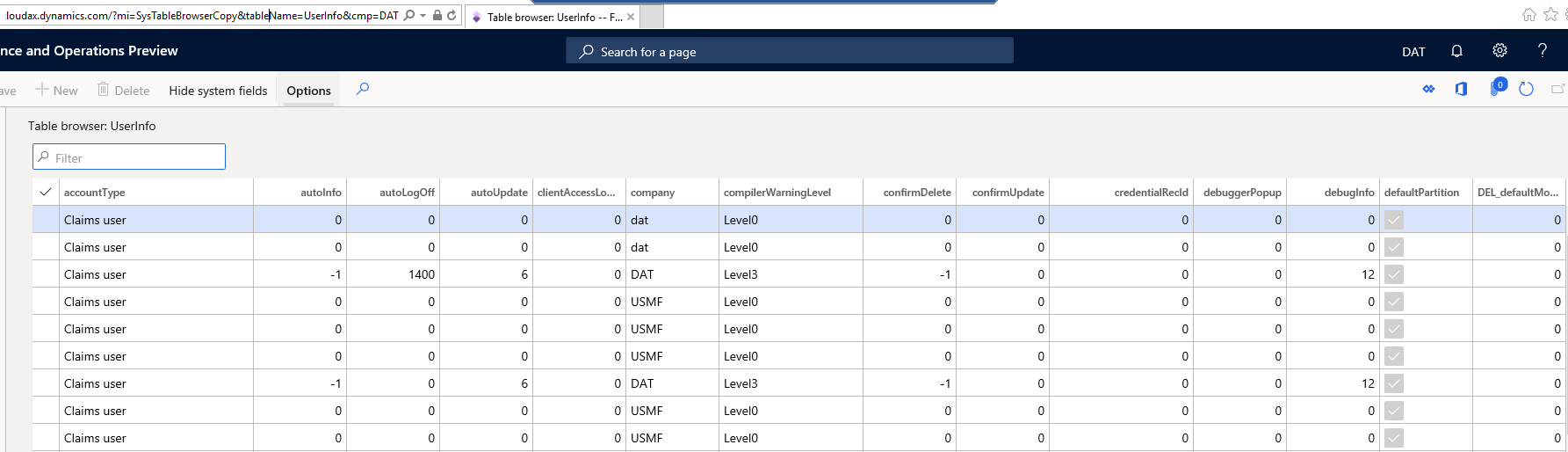The height and width of the screenshot is (452, 1568).
Task: Open the confirmUpdate column header menu
Action: tap(1003, 193)
